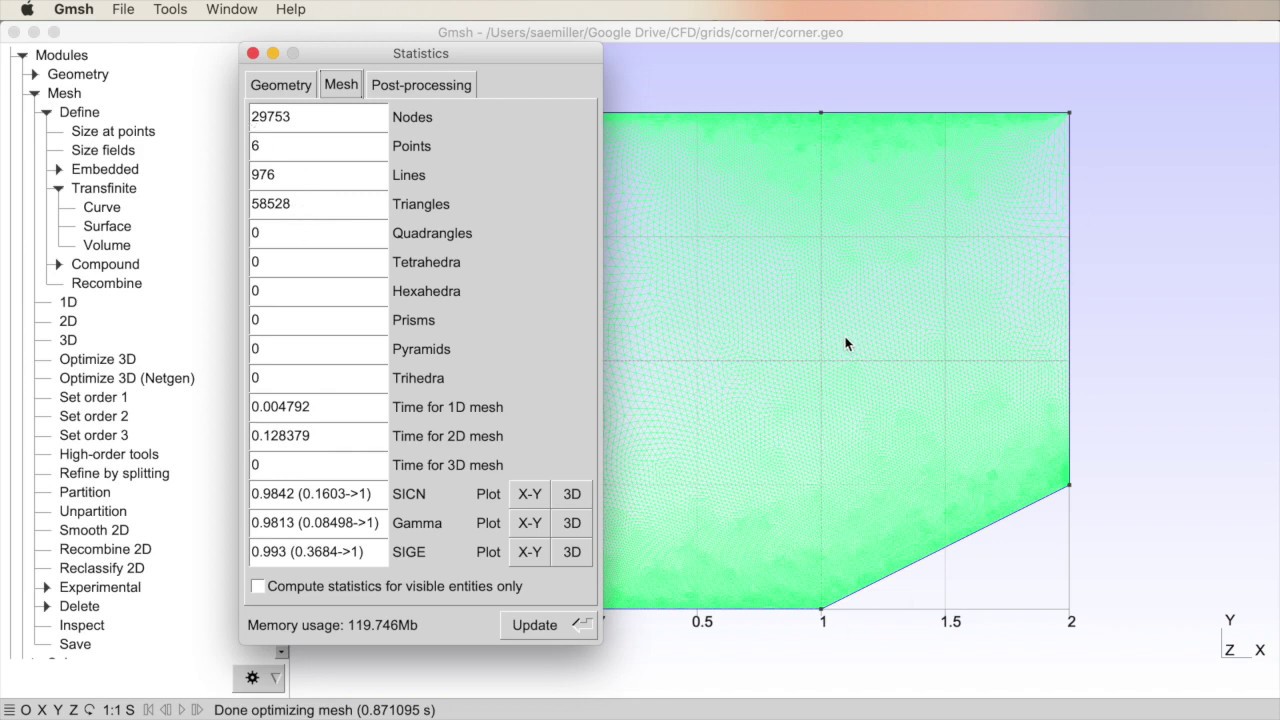Toggle mouse selection with the S button
This screenshot has width=1280, height=720.
click(130, 710)
